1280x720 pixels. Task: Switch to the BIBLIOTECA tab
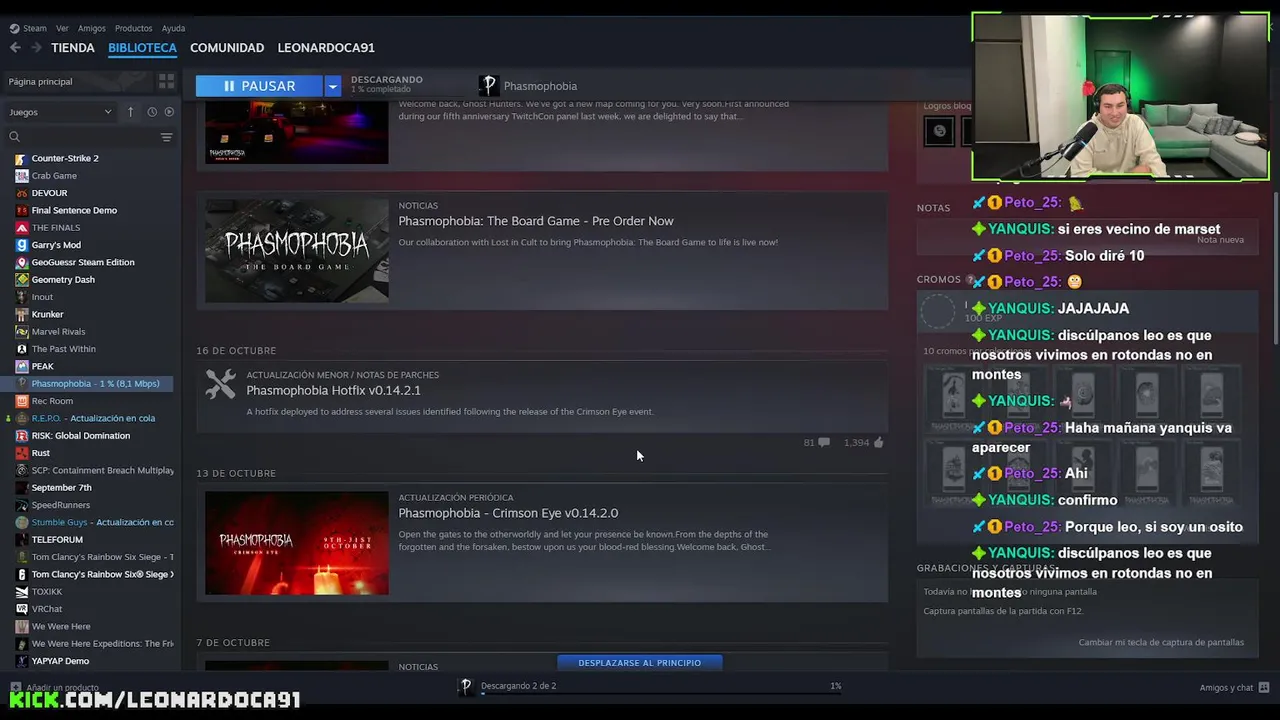[x=142, y=47]
